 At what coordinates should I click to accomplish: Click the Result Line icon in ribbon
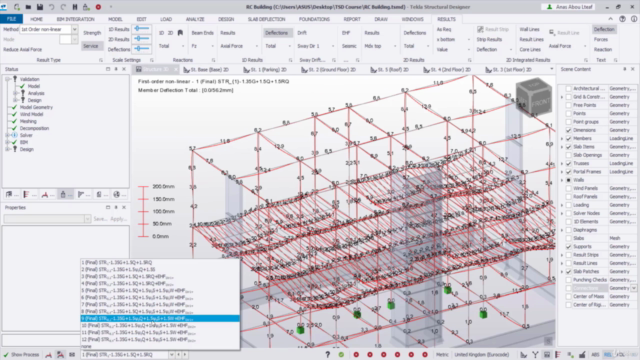[552, 33]
